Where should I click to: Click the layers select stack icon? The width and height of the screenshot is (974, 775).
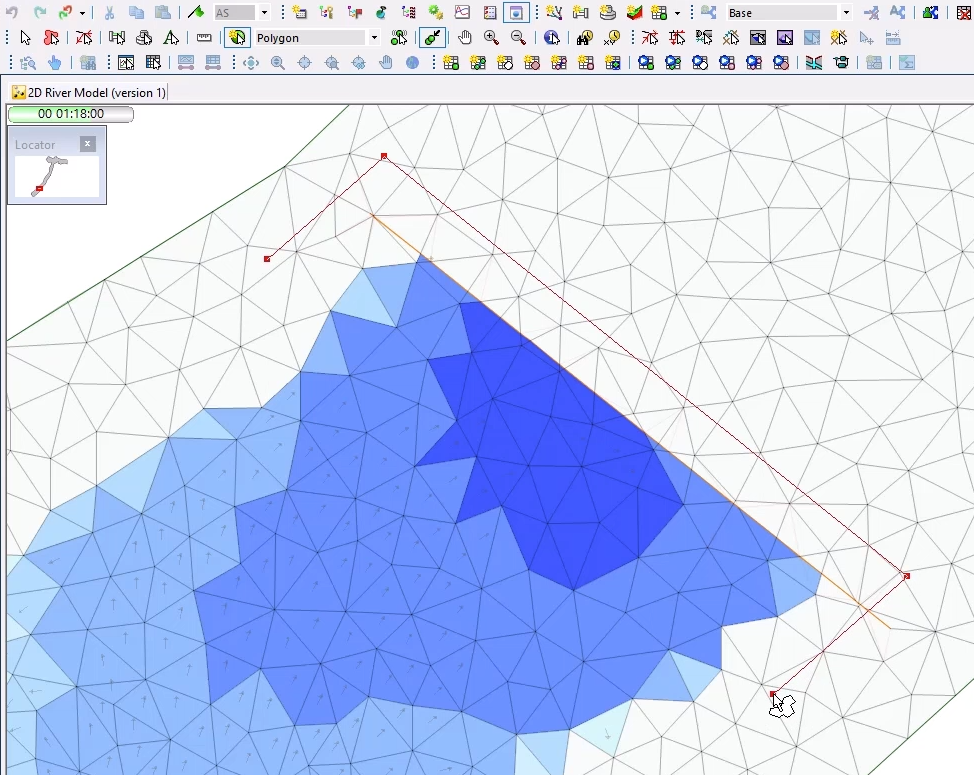(x=144, y=38)
